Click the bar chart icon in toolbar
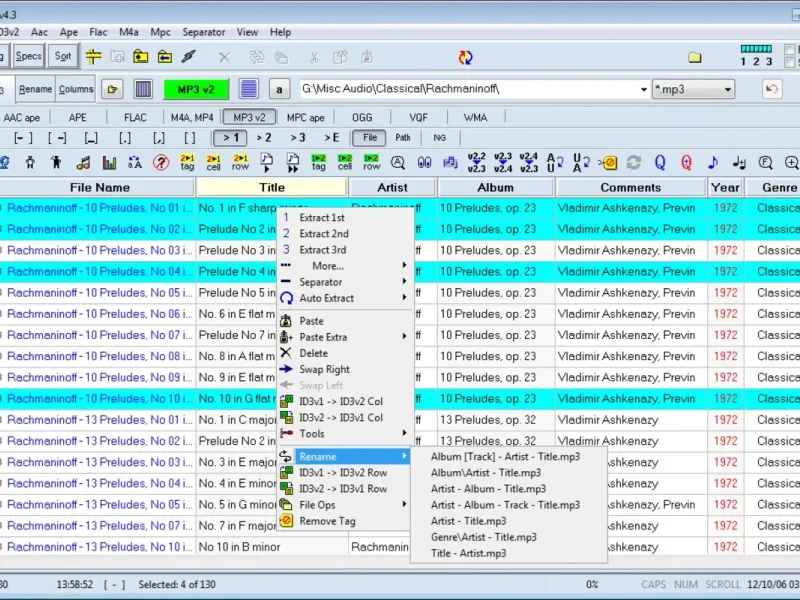This screenshot has width=800, height=600. tap(109, 163)
